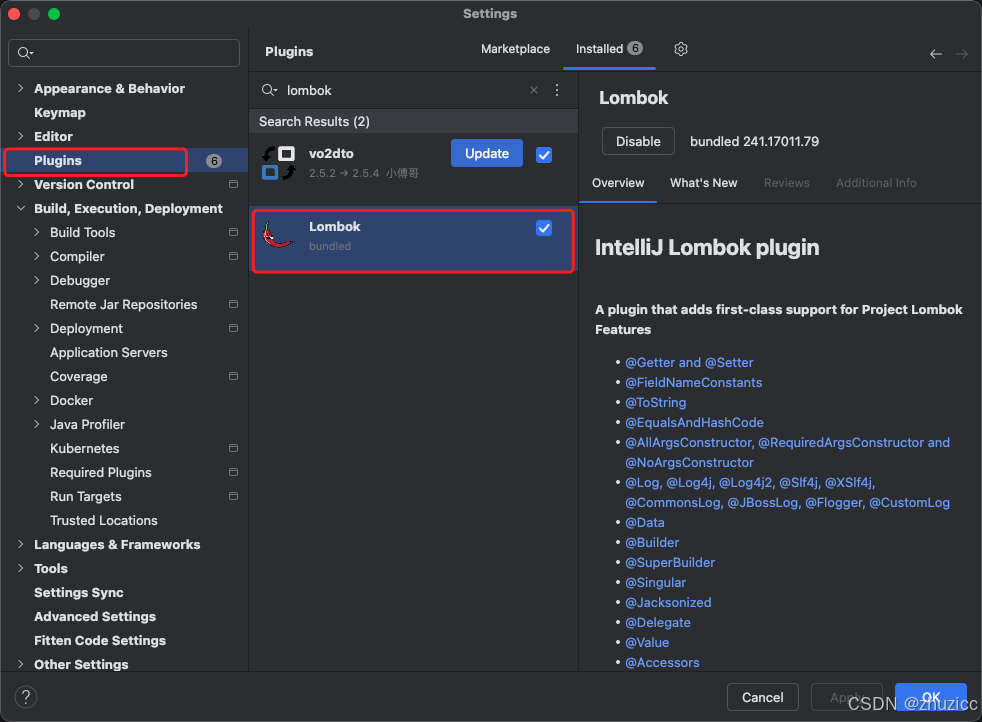
Task: Focus the settings search field
Action: pyautogui.click(x=124, y=53)
